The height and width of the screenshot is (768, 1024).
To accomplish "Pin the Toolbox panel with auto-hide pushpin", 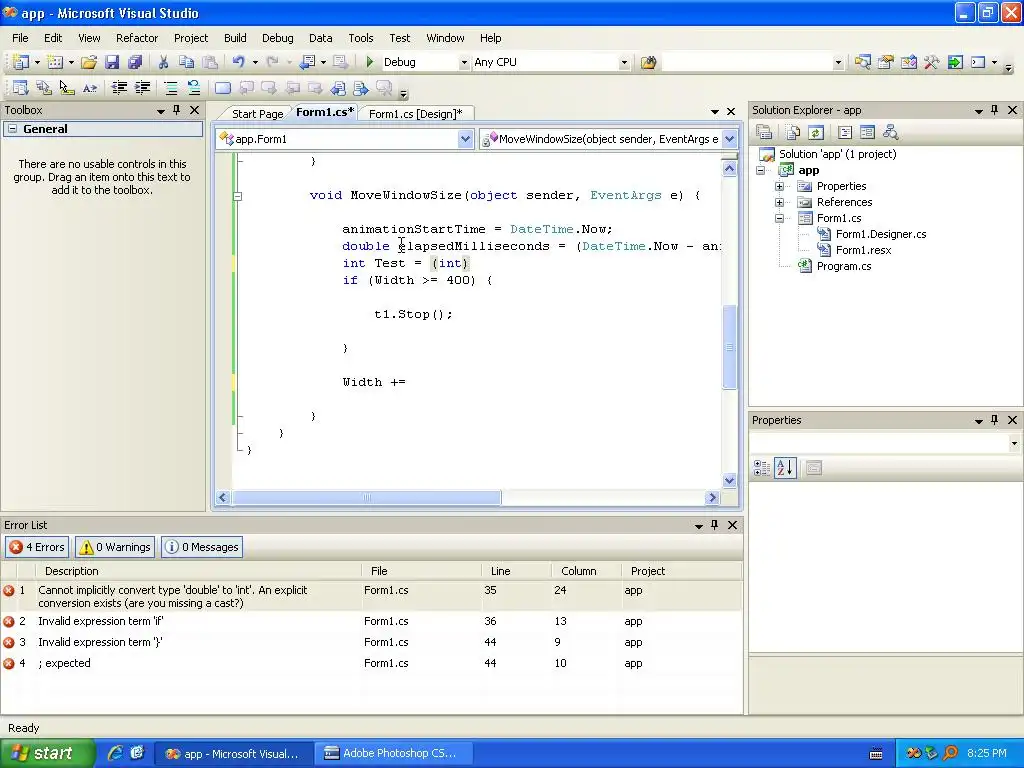I will click(176, 110).
